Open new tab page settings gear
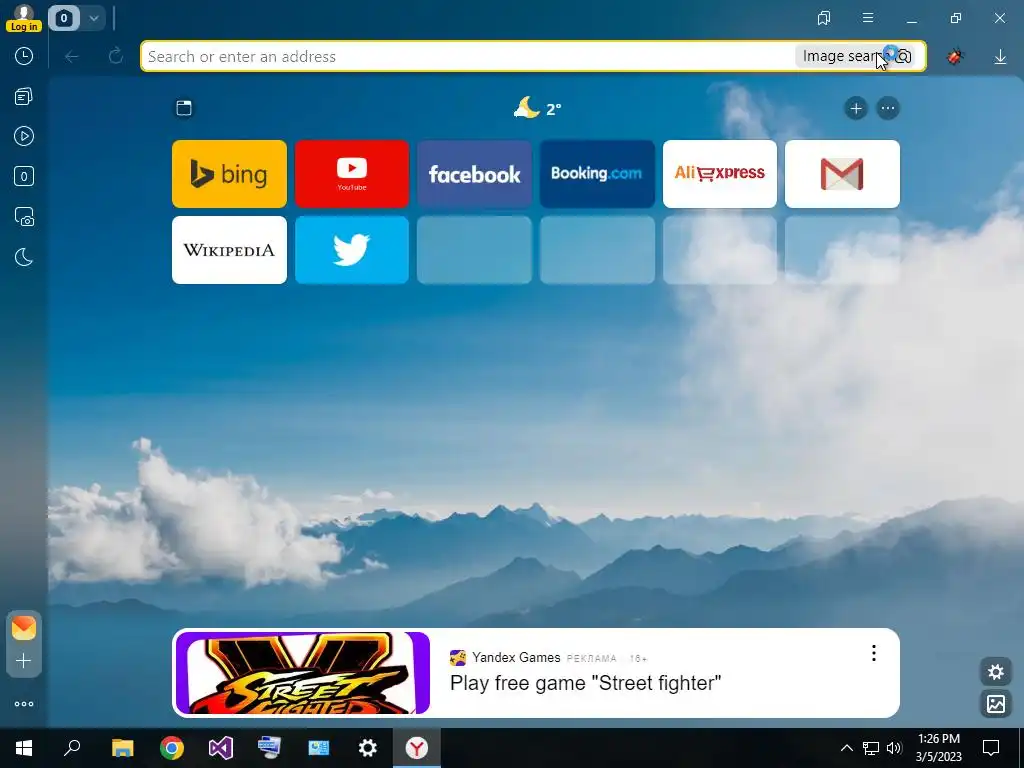The width and height of the screenshot is (1024, 768). 996,672
